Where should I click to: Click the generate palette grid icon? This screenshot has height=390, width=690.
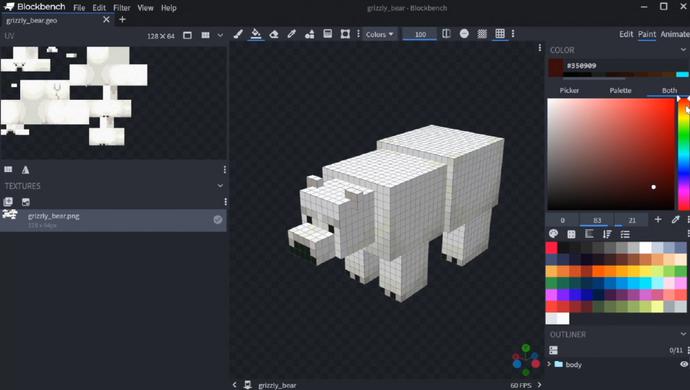571,234
